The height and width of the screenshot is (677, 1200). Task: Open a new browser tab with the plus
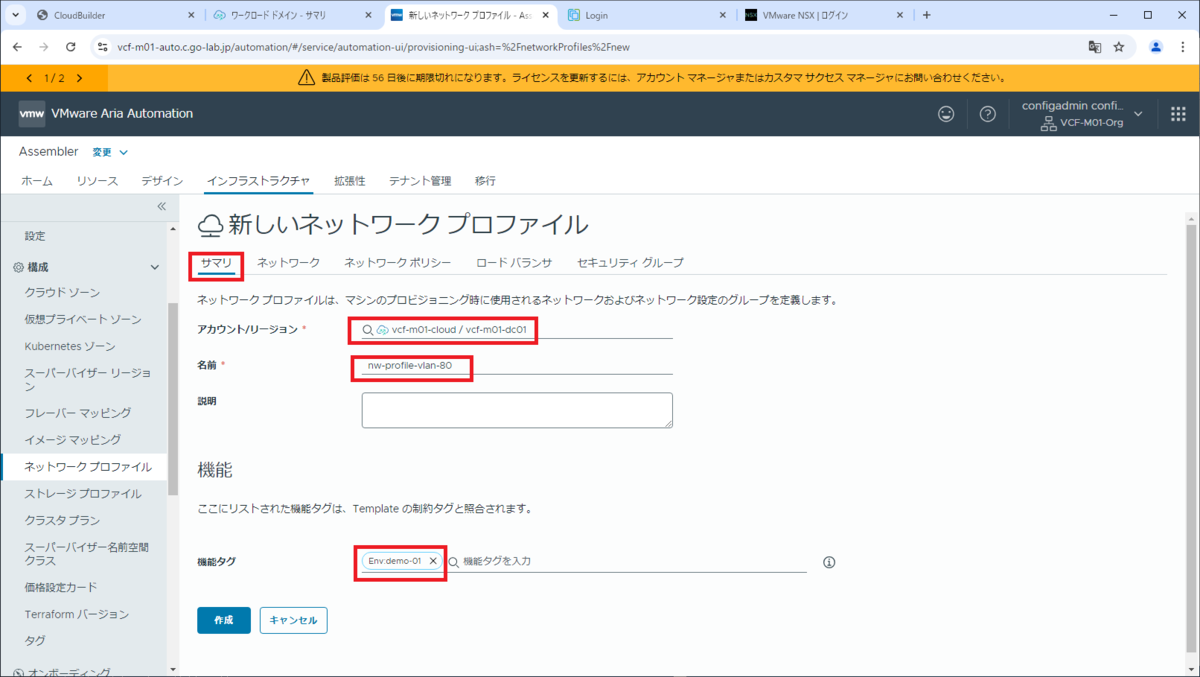[x=926, y=15]
